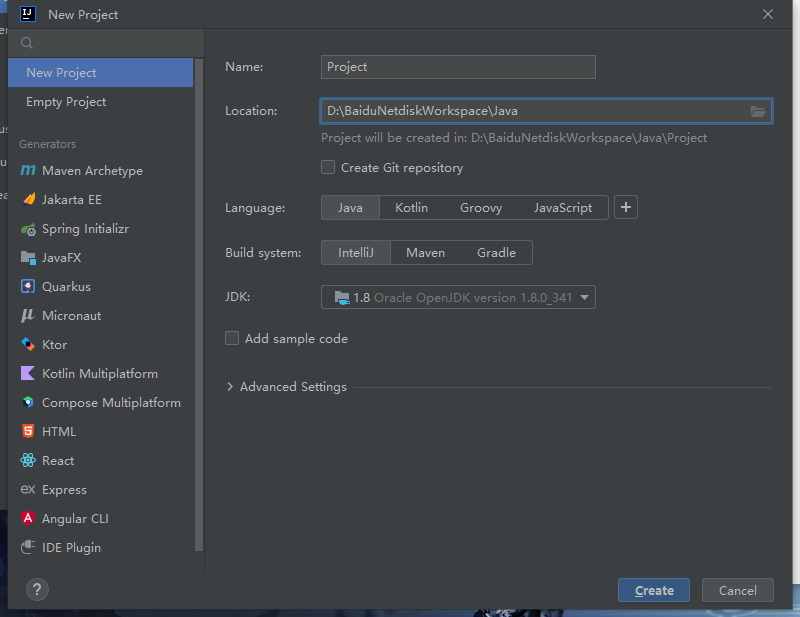Select the Jakarta EE generator icon
The image size is (800, 617).
pos(28,200)
